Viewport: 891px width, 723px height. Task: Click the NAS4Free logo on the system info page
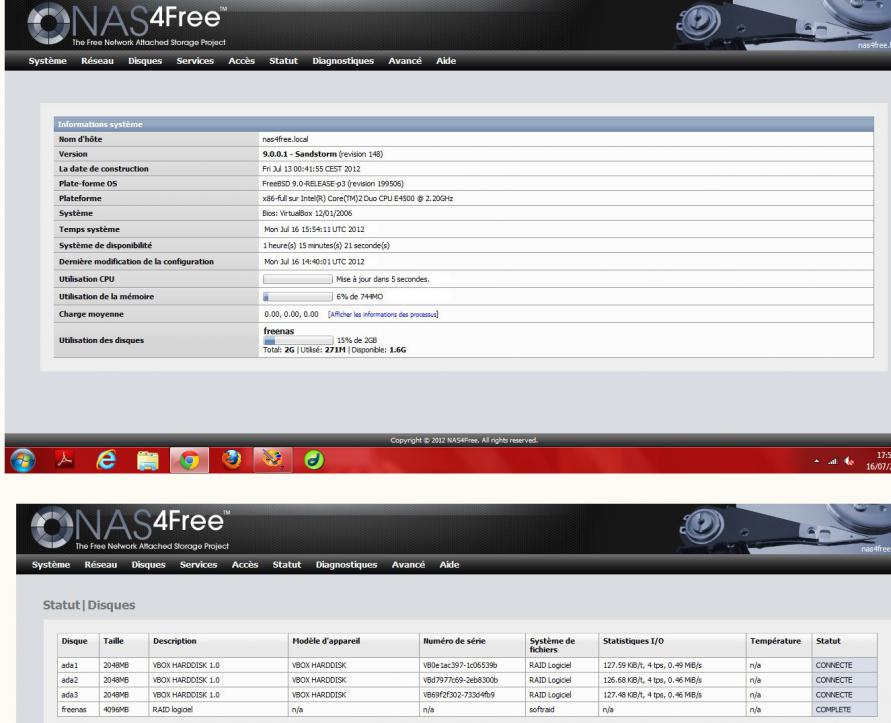point(127,24)
